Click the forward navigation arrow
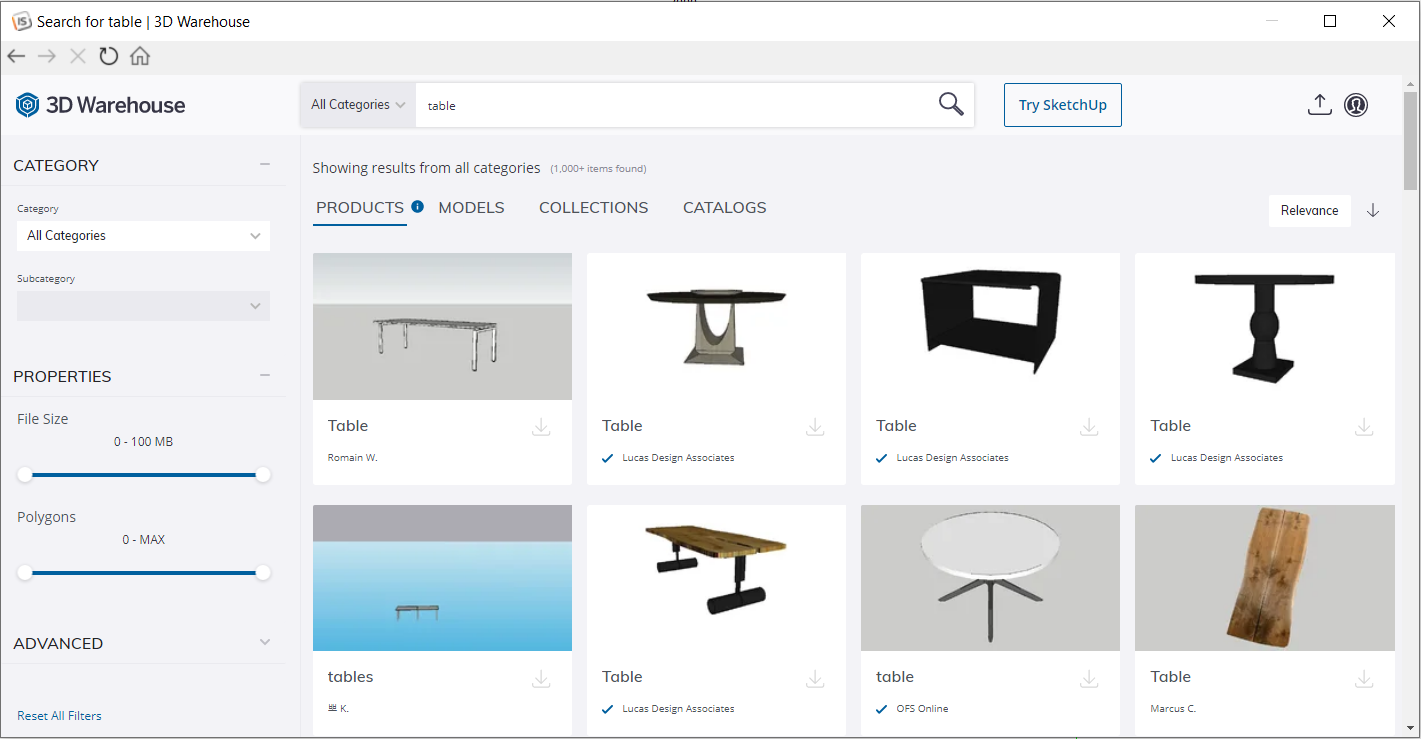This screenshot has width=1421, height=739. pos(47,57)
